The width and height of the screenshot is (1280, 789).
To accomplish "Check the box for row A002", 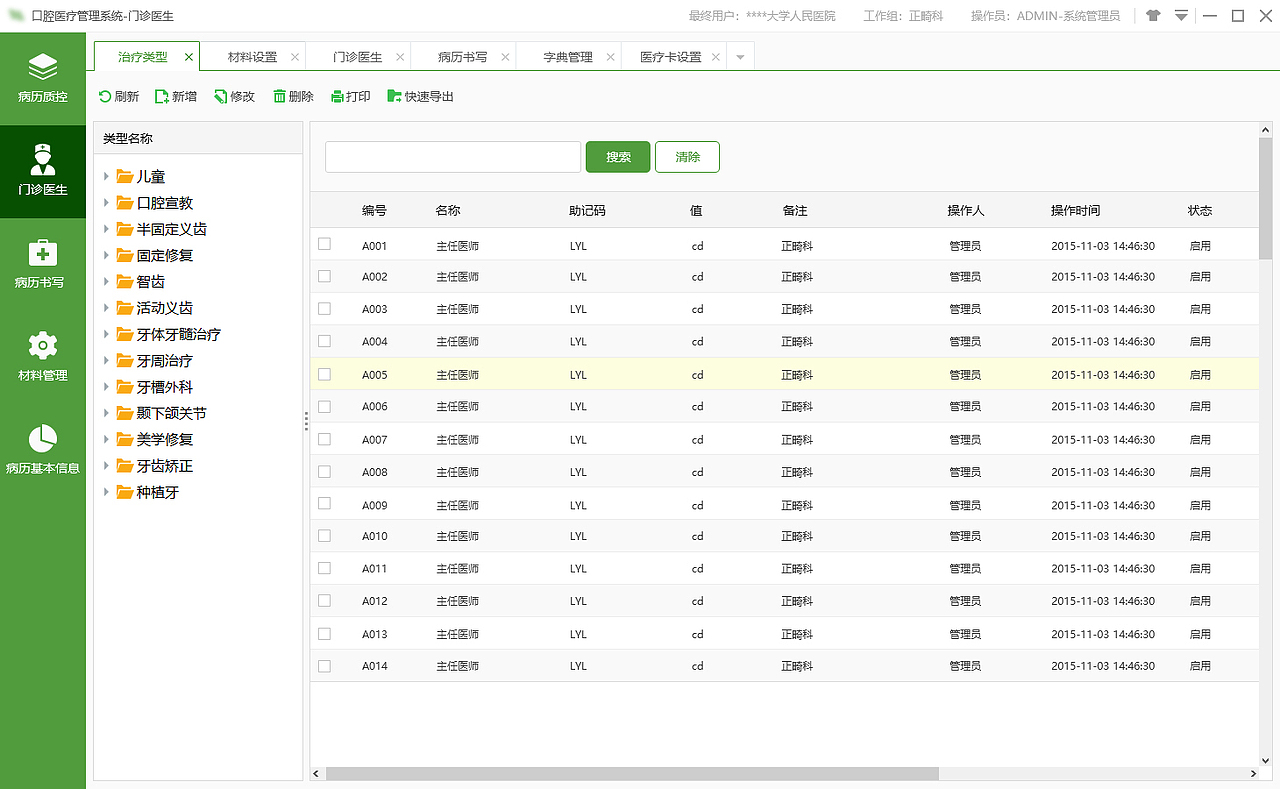I will click(x=324, y=276).
